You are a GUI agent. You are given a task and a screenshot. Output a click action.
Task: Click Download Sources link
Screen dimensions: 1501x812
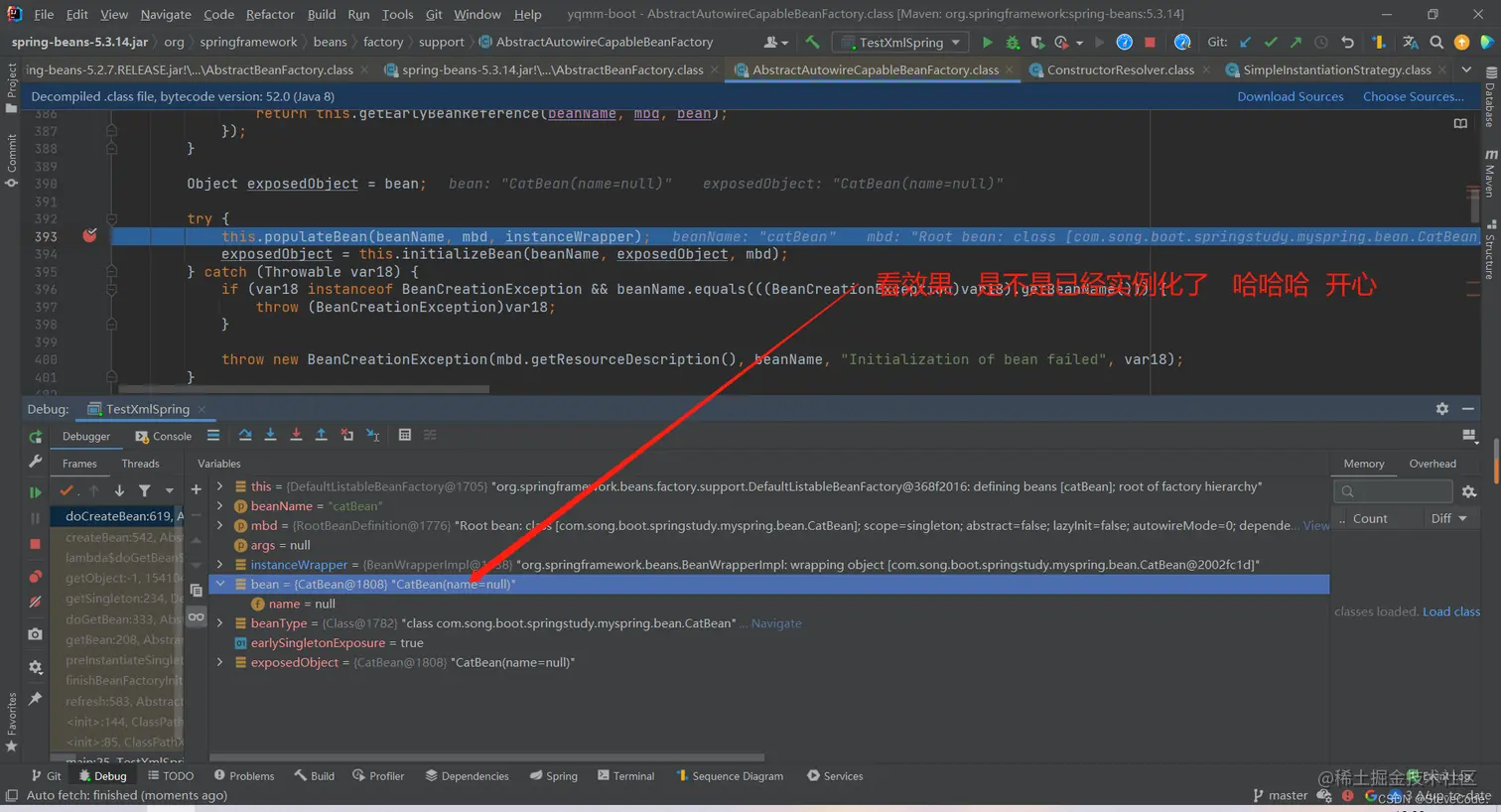[x=1290, y=96]
